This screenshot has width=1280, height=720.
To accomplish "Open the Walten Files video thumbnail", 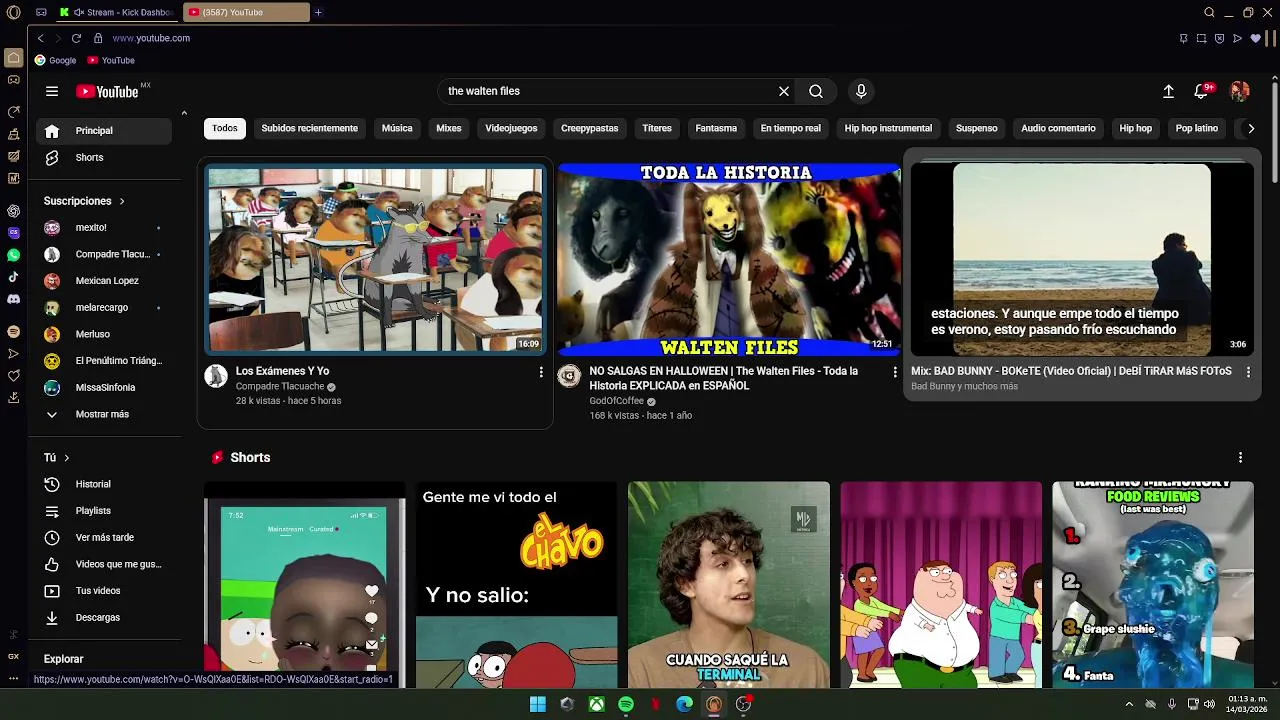I will 729,259.
